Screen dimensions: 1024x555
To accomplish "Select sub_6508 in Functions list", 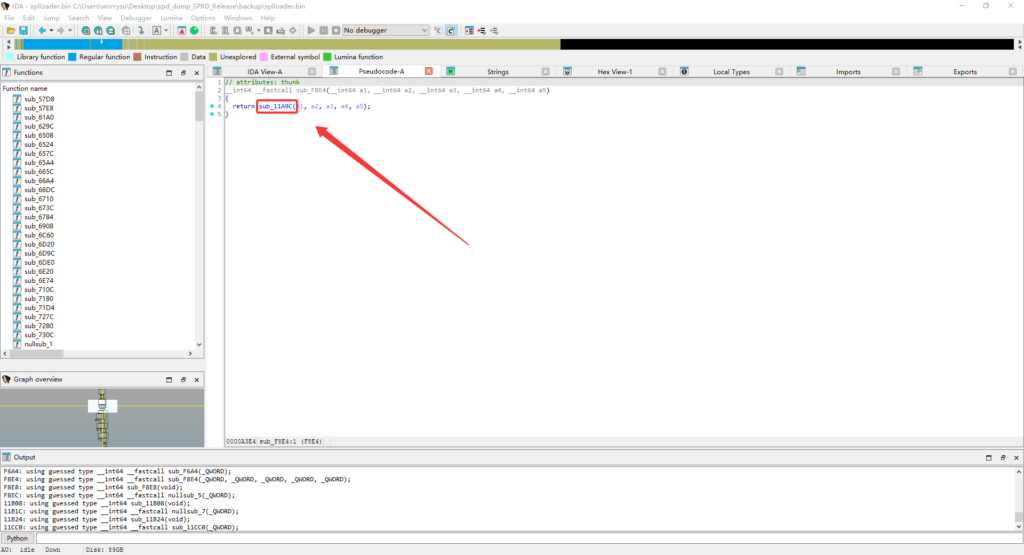I will point(39,135).
